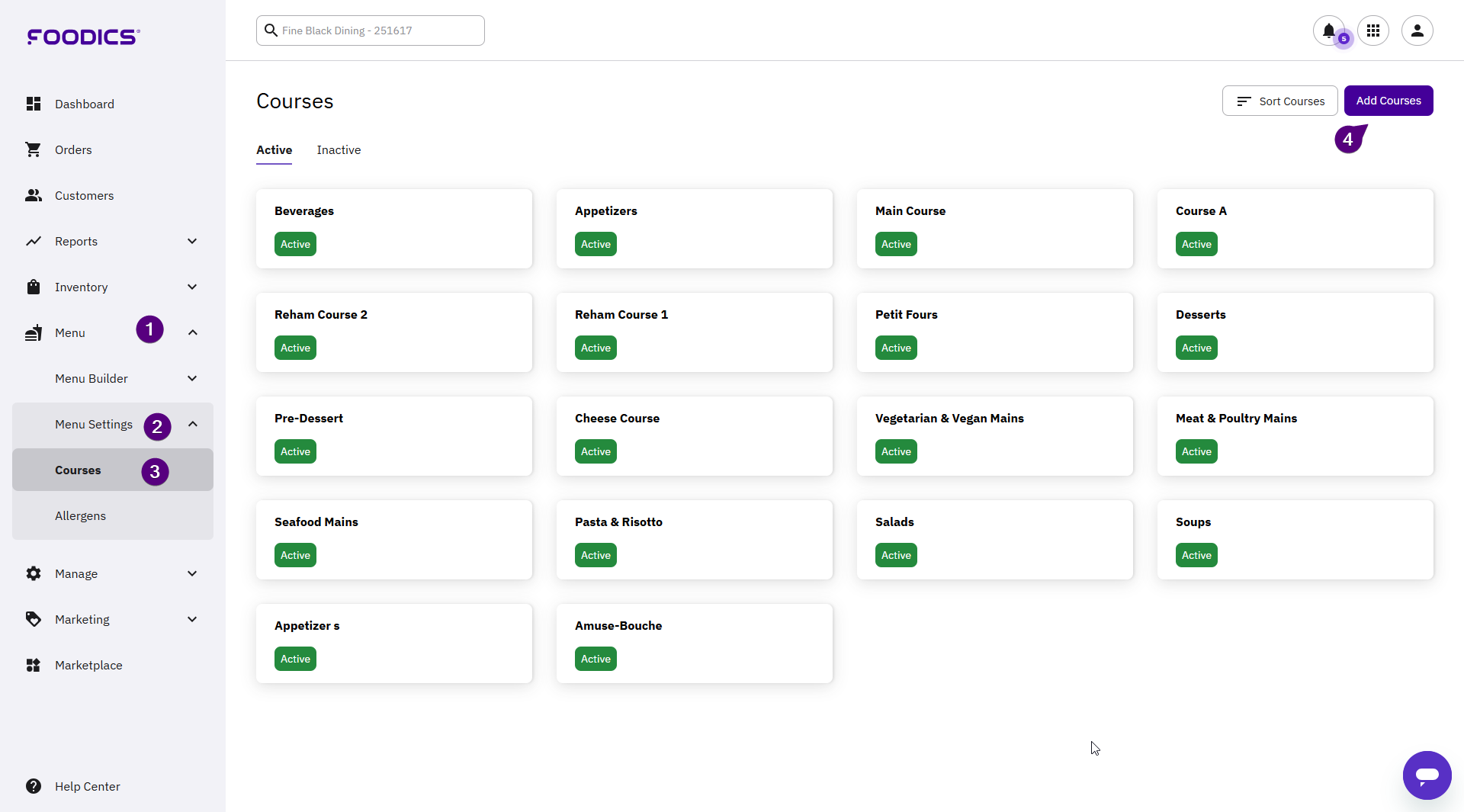The image size is (1464, 812).
Task: Open the chat support bubble
Action: 1427,775
